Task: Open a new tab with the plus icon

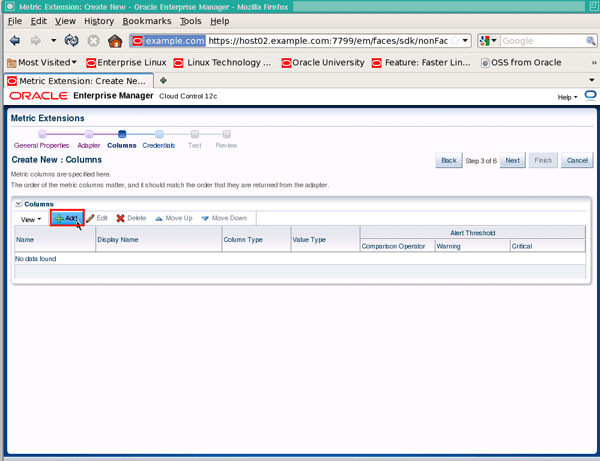Action: point(163,80)
